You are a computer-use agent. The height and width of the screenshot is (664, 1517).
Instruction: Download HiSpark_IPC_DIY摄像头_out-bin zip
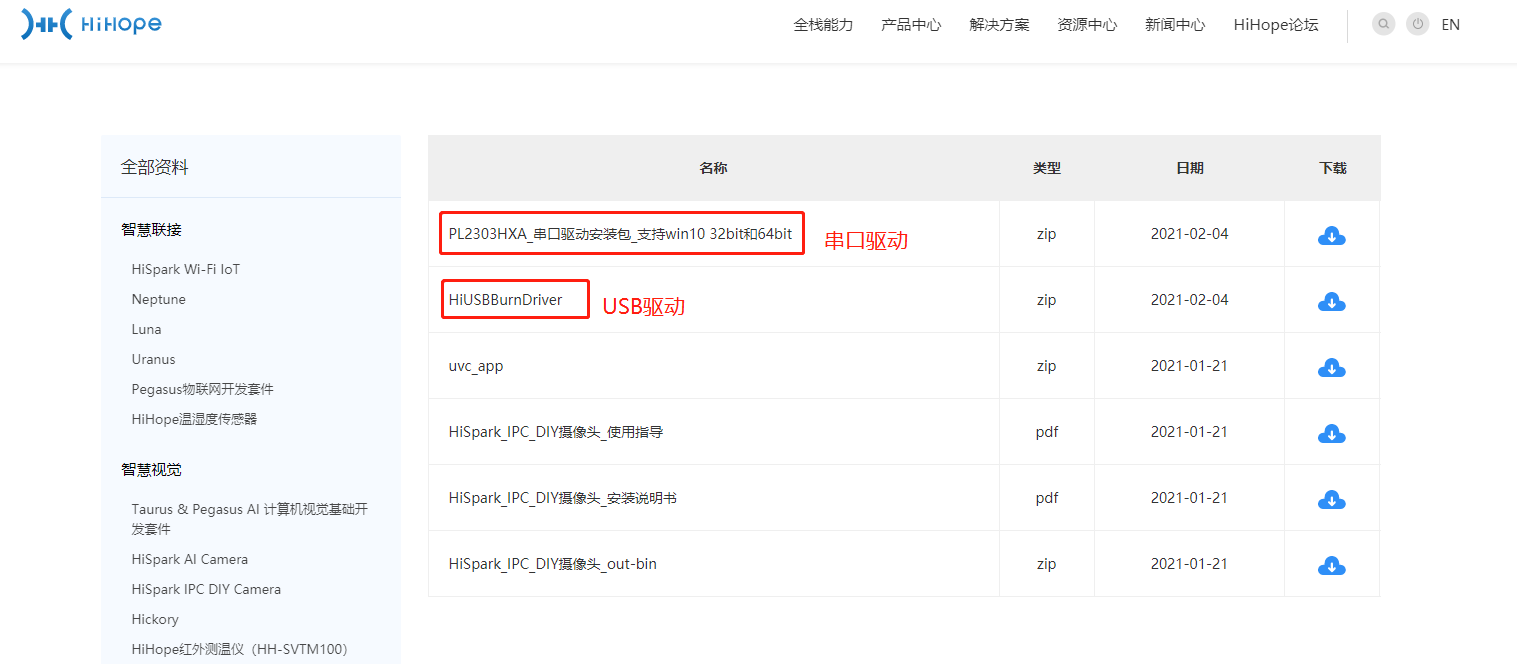pyautogui.click(x=1331, y=566)
